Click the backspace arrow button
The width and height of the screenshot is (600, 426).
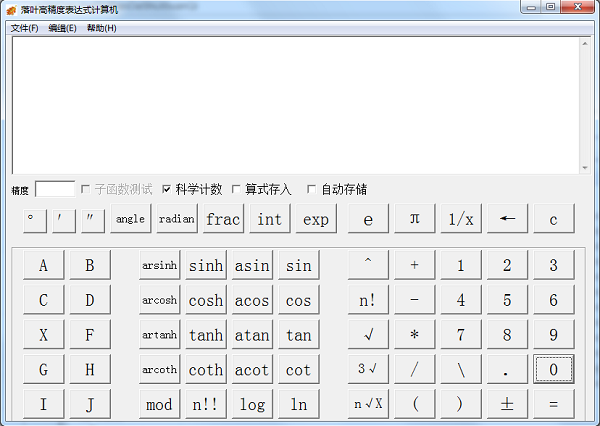tap(507, 219)
